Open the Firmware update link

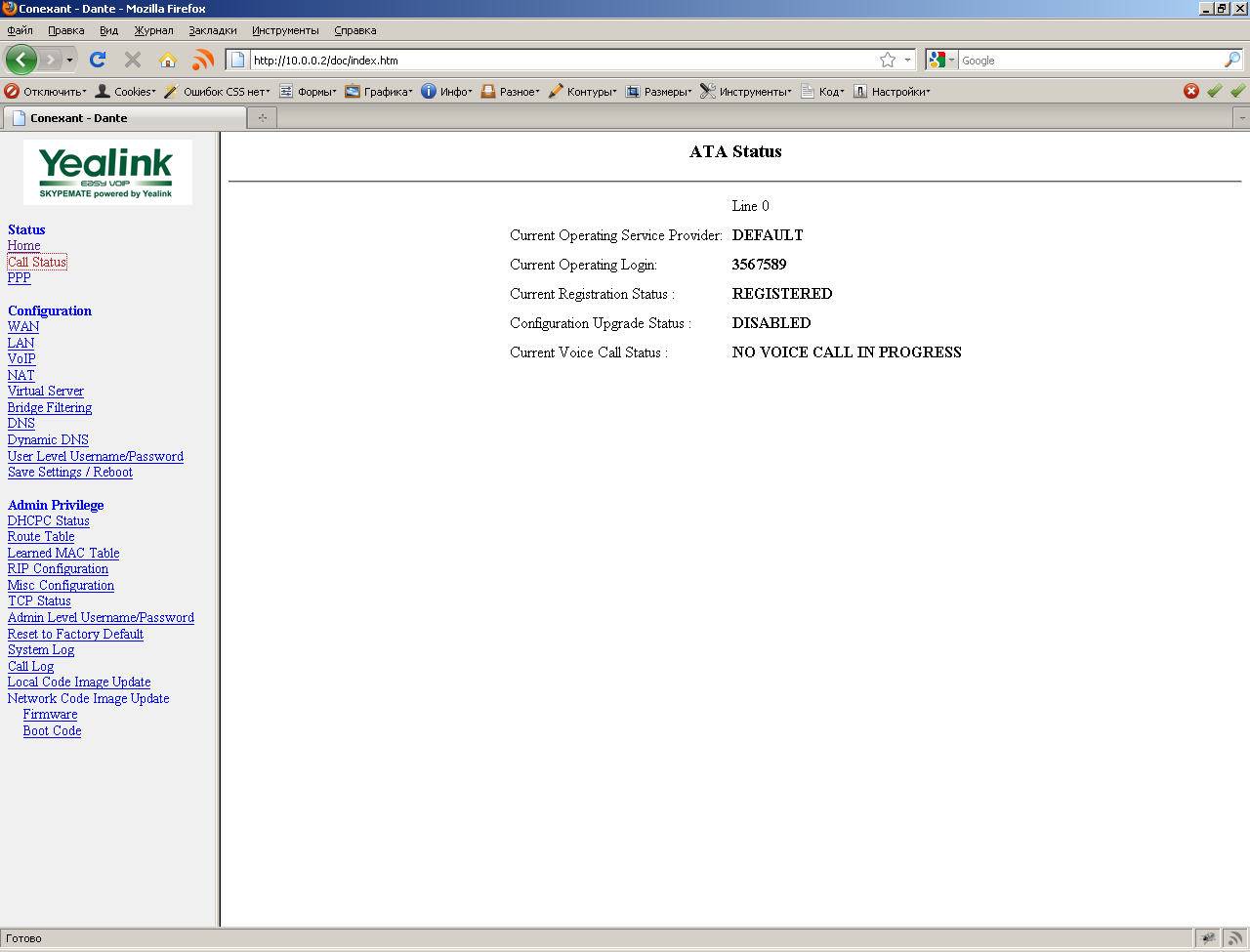[x=51, y=715]
